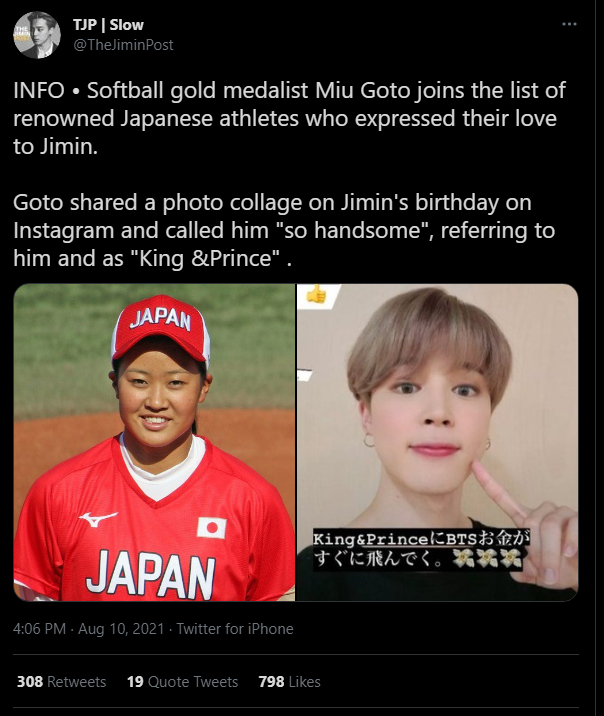Select the Japan flag patch on jersey

pyautogui.click(x=212, y=528)
